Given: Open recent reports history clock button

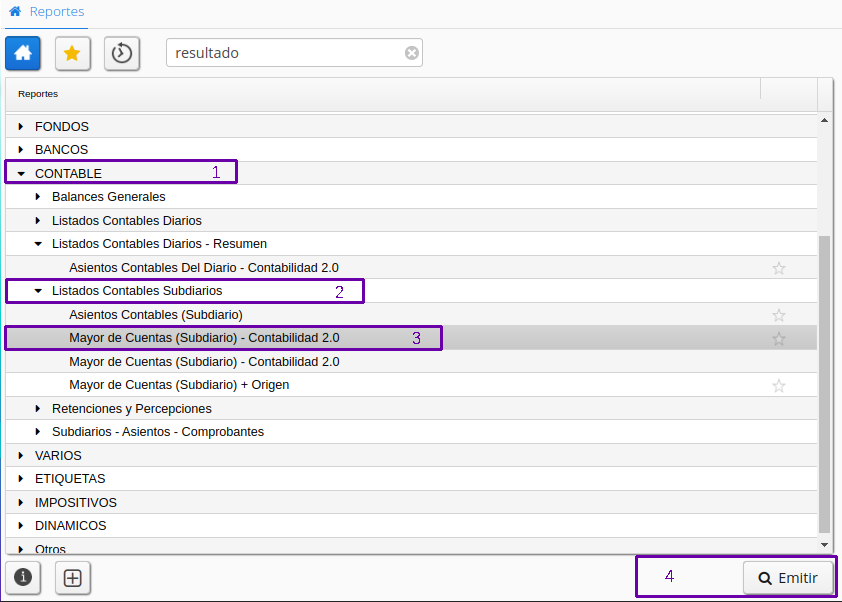Looking at the screenshot, I should coord(122,53).
